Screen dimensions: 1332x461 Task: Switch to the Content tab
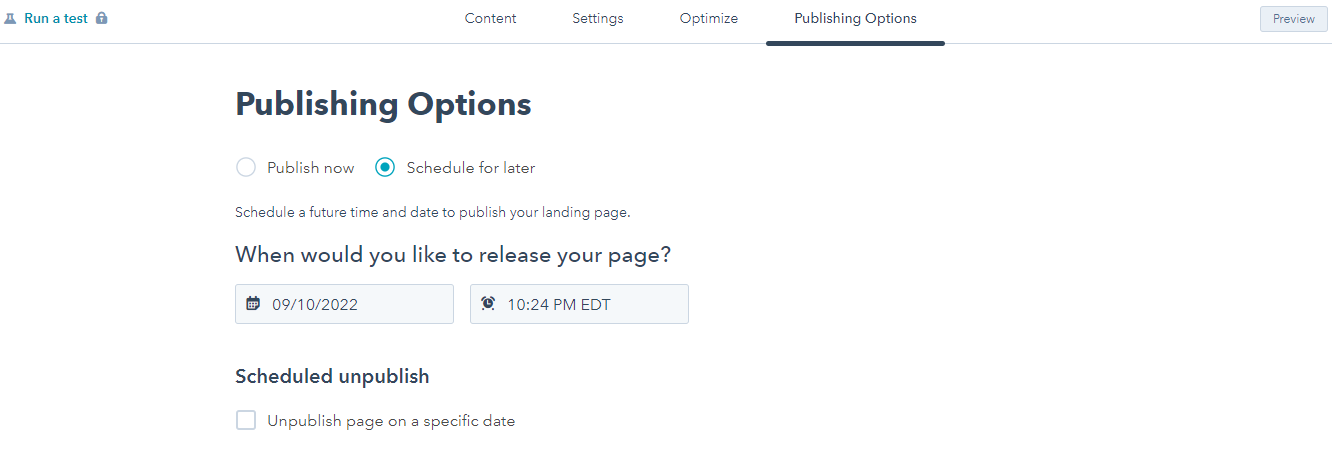point(491,18)
